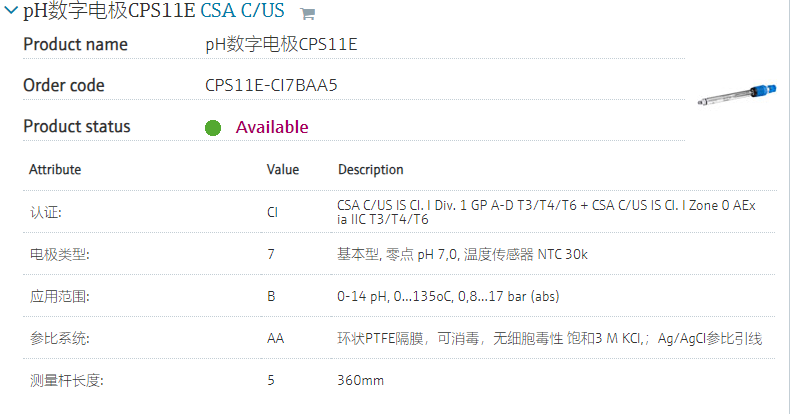Click the CI certification value cell
Screen dimensions: 792x414
(273, 213)
